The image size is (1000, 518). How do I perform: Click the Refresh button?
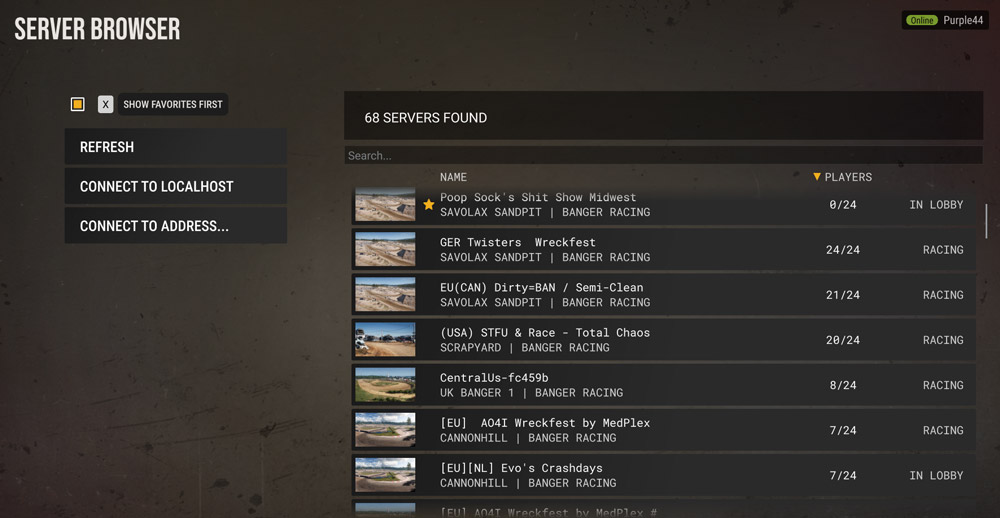point(175,147)
